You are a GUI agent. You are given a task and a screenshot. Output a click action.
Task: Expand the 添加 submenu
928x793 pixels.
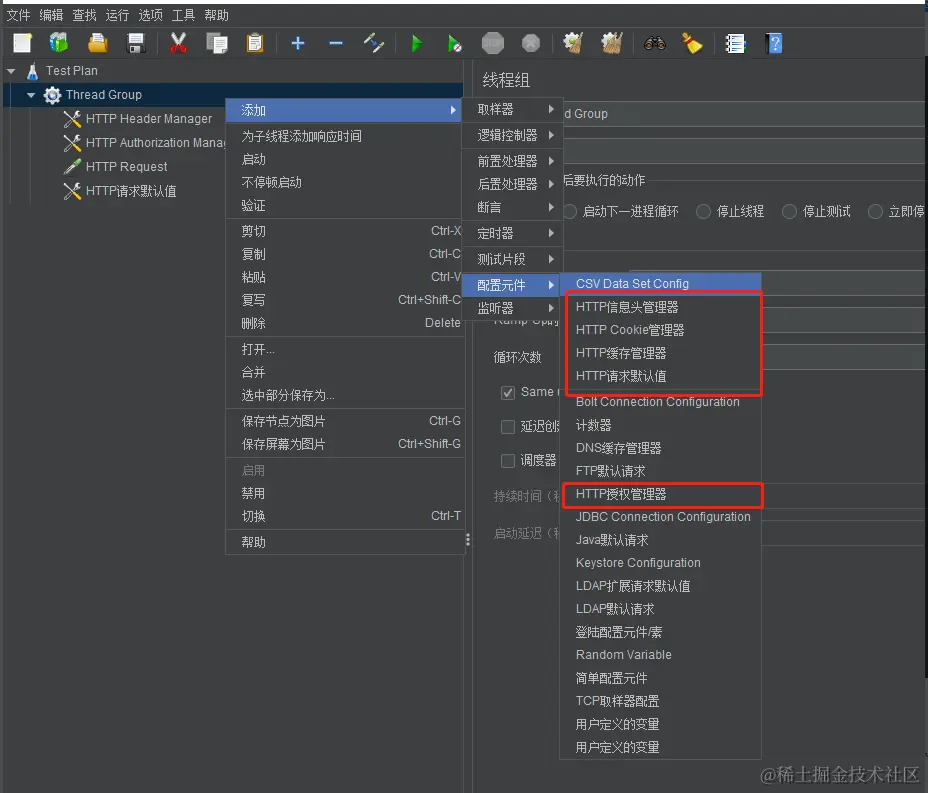click(x=344, y=110)
